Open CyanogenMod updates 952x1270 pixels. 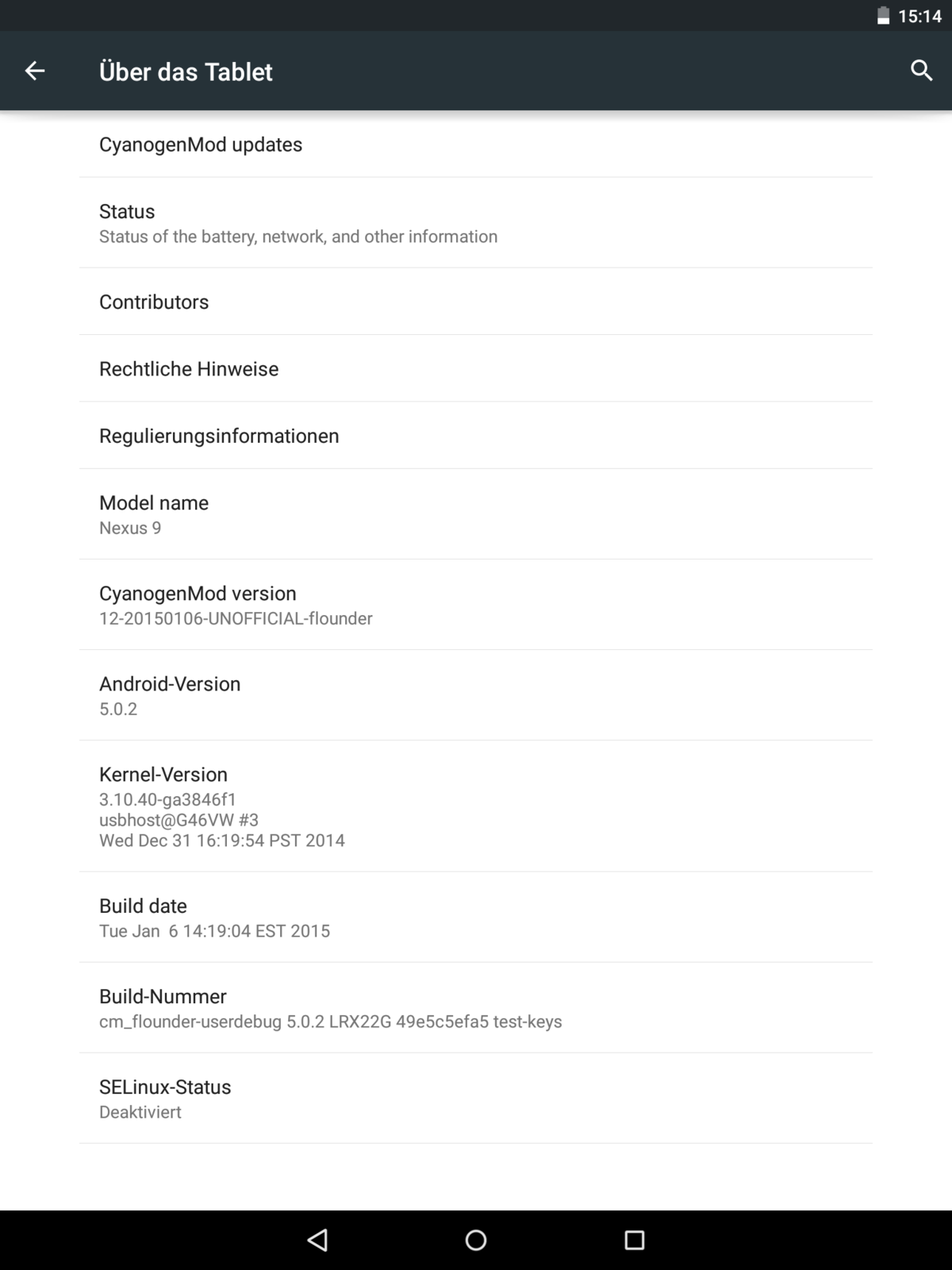click(x=476, y=144)
